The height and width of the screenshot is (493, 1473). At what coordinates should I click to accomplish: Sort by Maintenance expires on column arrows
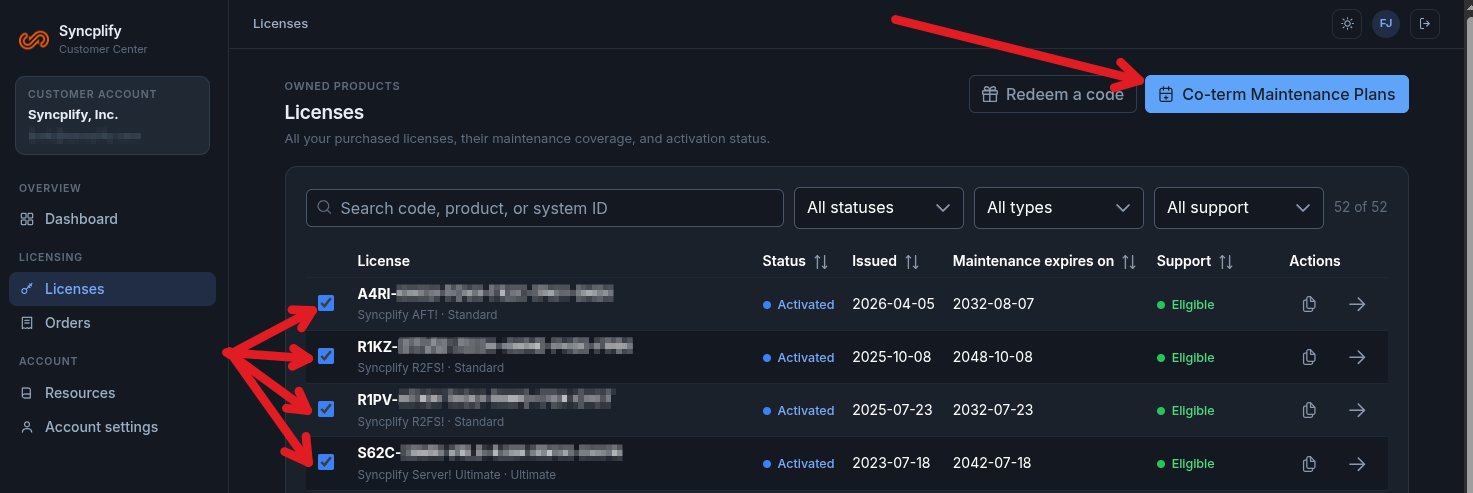1129,261
